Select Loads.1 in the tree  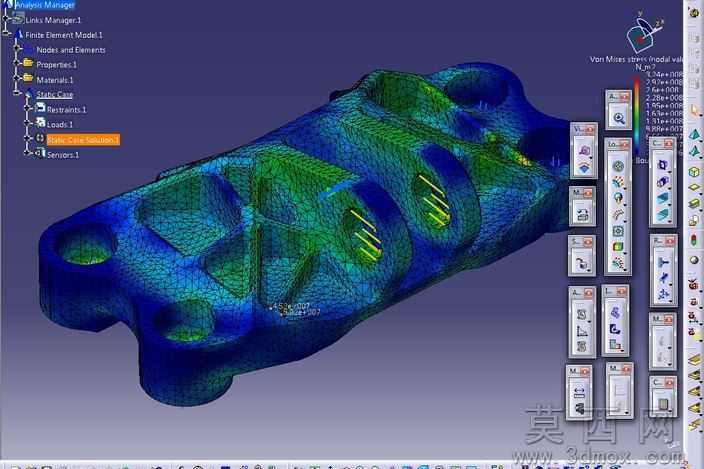pos(60,124)
